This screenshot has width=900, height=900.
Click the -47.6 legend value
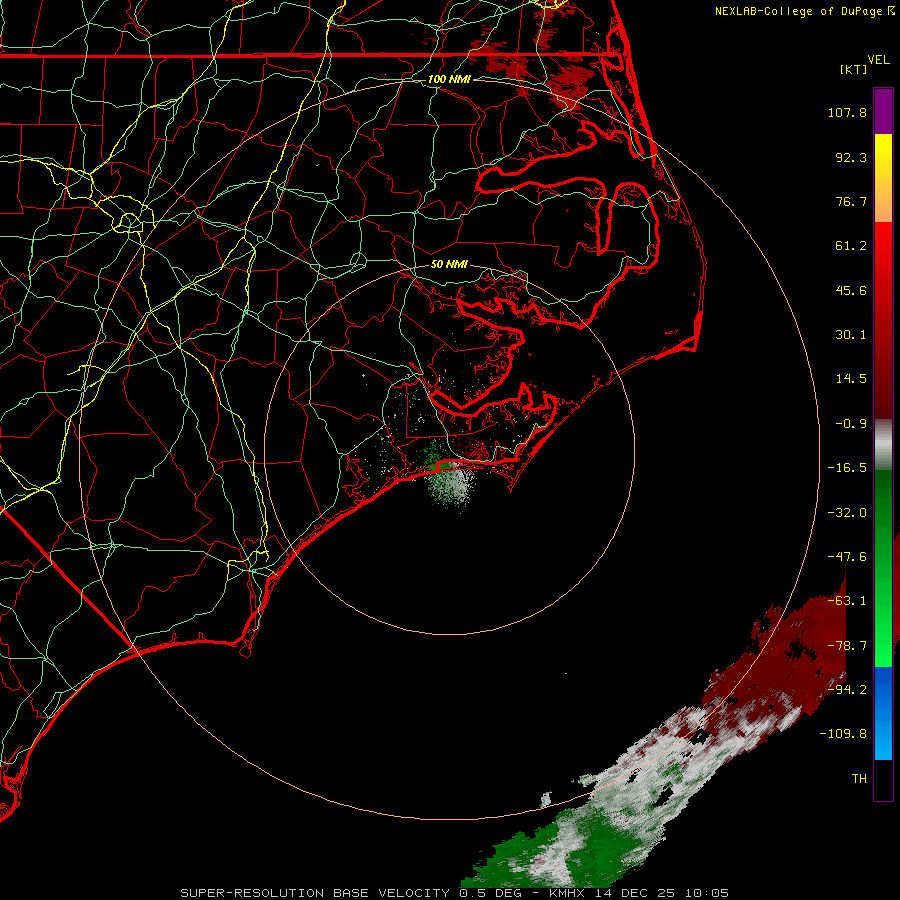(847, 557)
